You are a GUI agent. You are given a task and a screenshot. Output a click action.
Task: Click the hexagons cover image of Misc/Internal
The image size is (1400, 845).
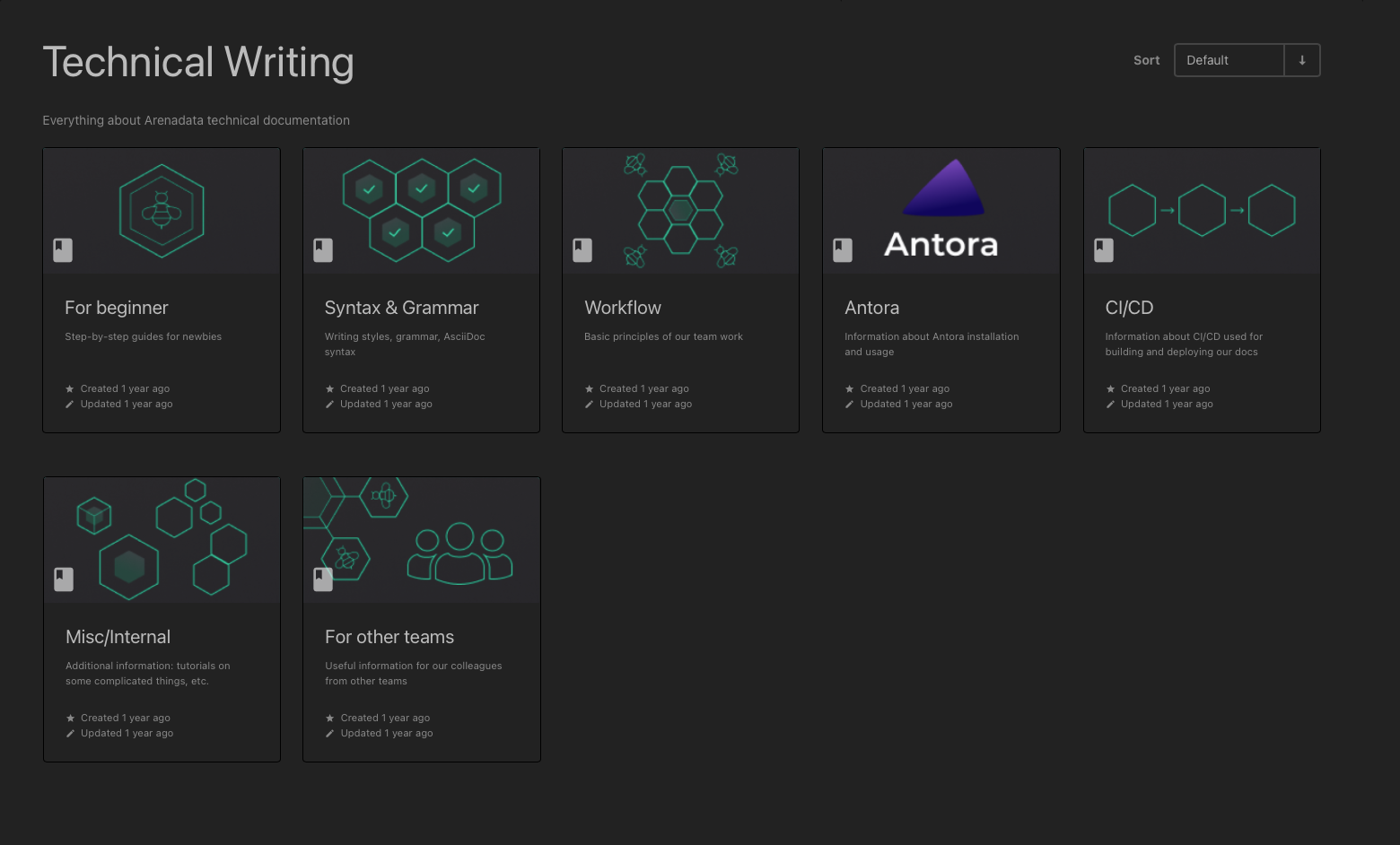pos(162,540)
